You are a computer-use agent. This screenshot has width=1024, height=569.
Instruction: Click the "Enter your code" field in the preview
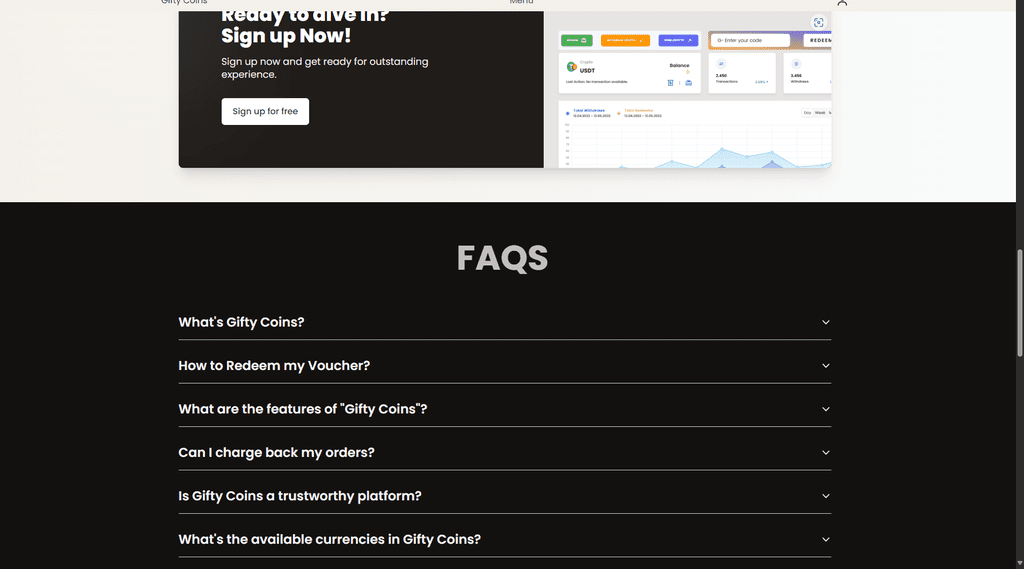click(750, 41)
